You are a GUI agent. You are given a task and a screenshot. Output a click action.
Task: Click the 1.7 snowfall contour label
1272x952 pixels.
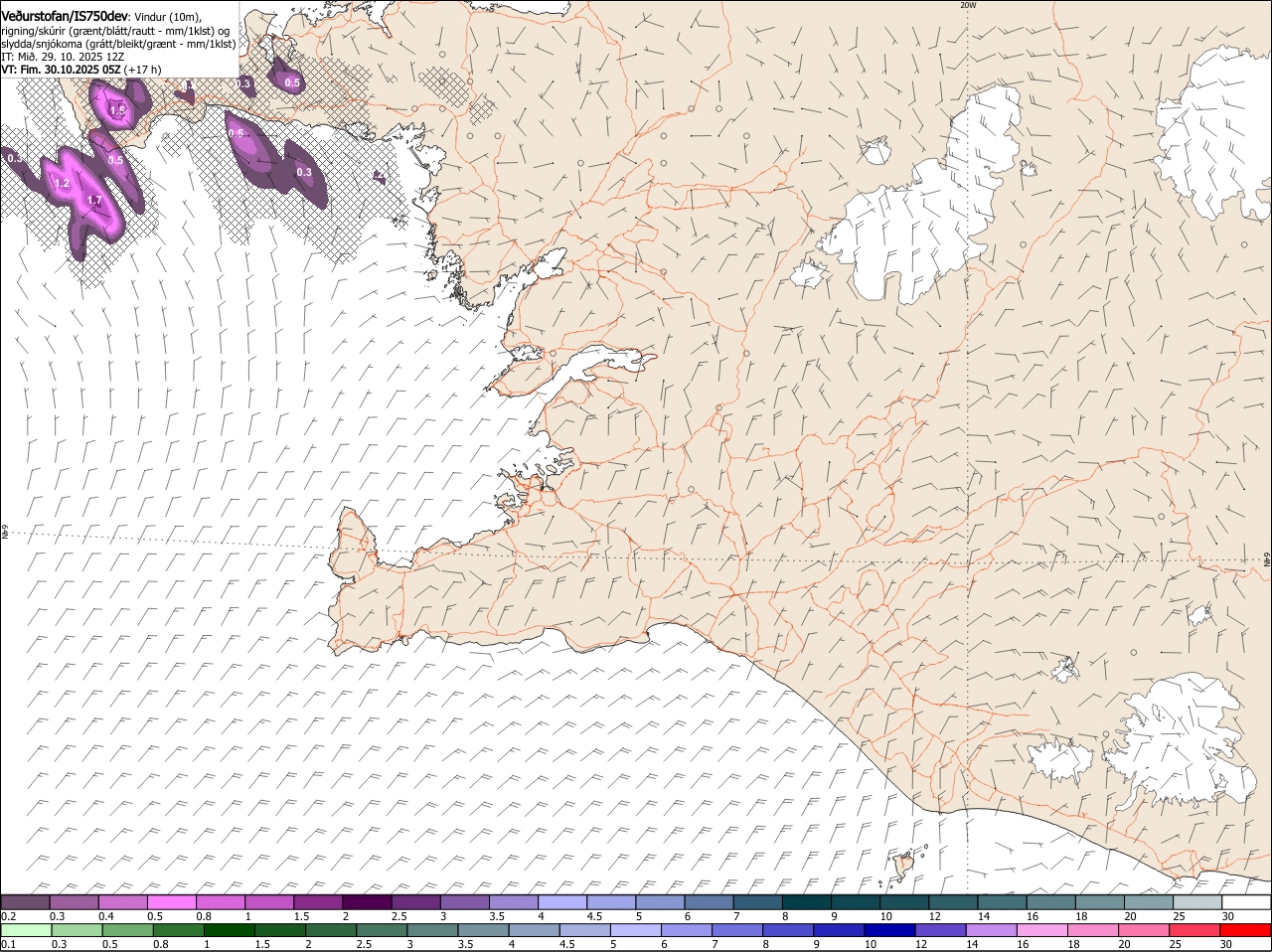pyautogui.click(x=94, y=201)
